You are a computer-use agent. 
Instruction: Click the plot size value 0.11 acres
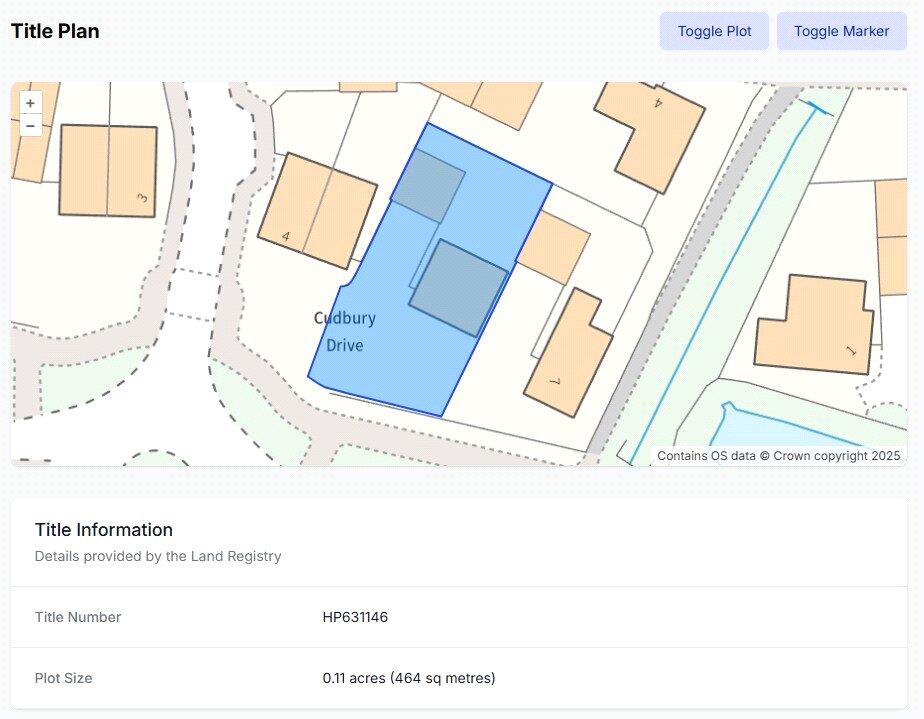pyautogui.click(x=408, y=678)
